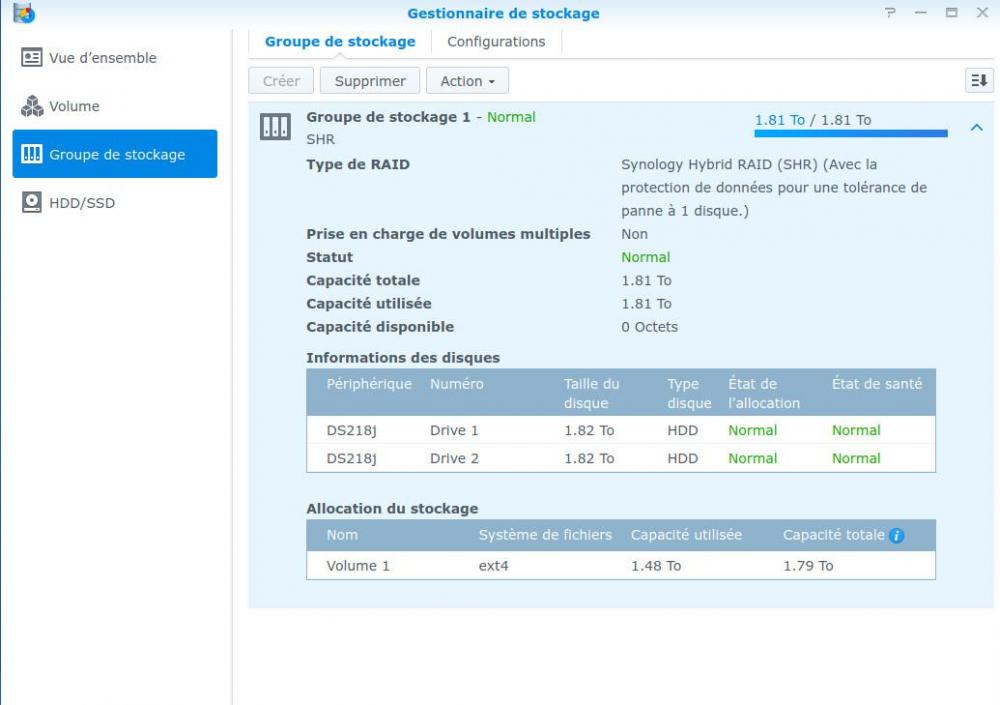Click the info icon beside Capacité totale
The image size is (1000, 705).
coord(896,536)
